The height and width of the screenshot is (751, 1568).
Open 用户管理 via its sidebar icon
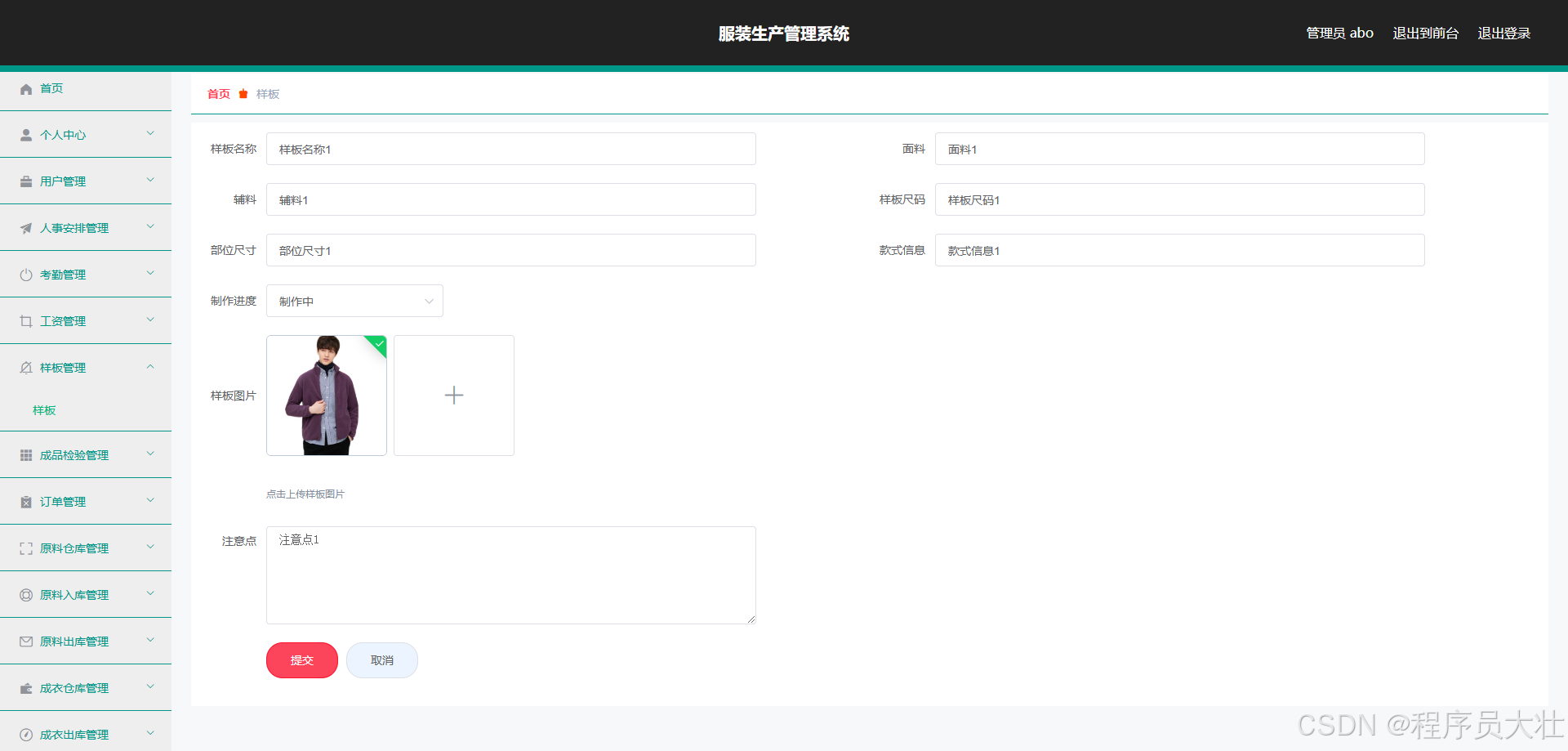pyautogui.click(x=25, y=181)
